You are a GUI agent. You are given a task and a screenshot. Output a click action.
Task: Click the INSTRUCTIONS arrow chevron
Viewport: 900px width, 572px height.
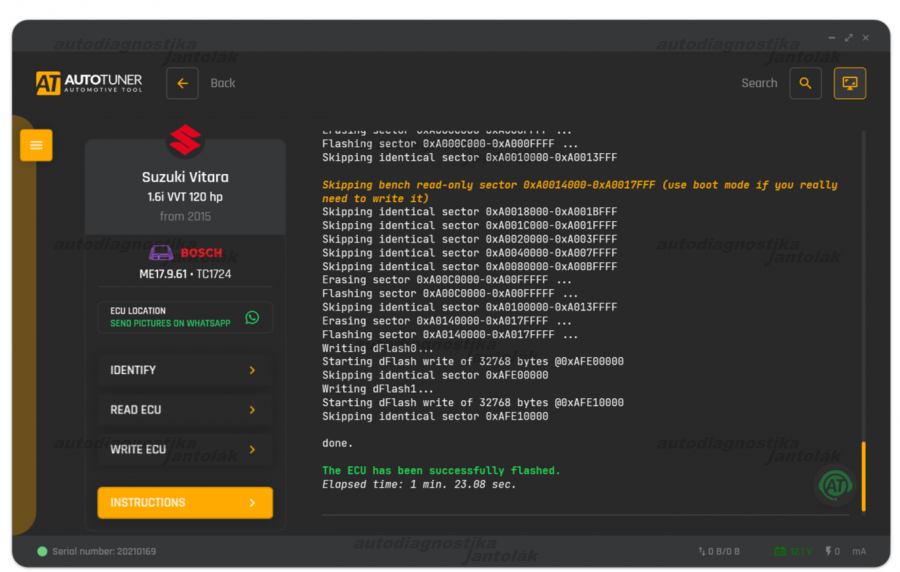click(x=252, y=503)
